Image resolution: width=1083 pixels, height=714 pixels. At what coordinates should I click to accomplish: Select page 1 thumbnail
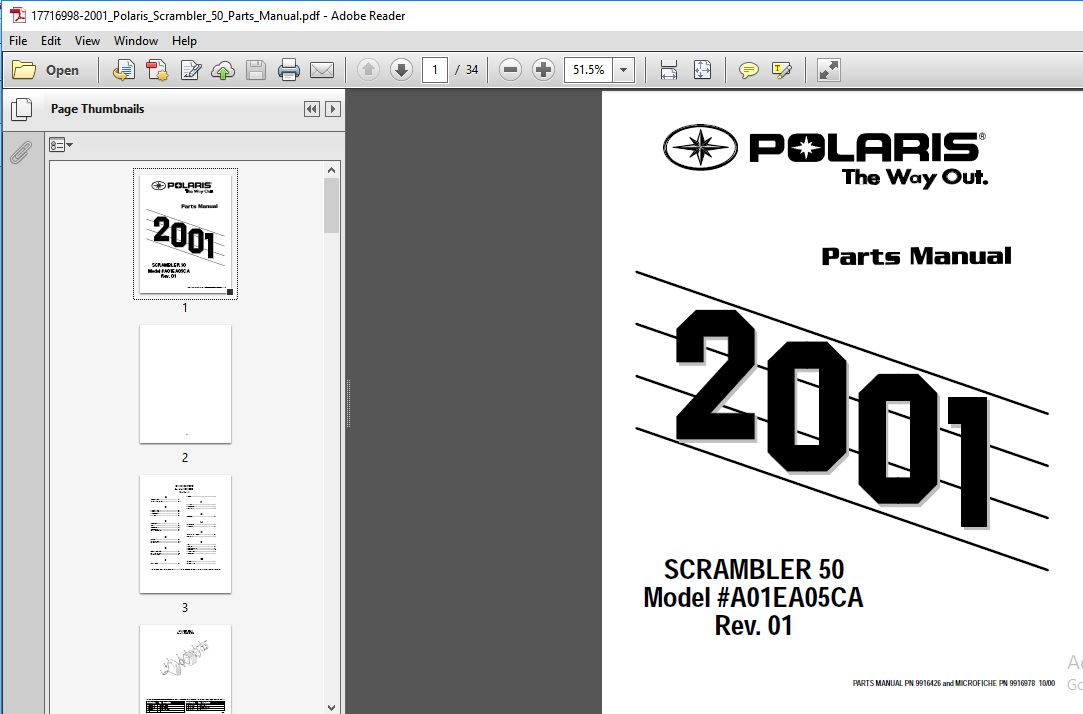tap(185, 233)
